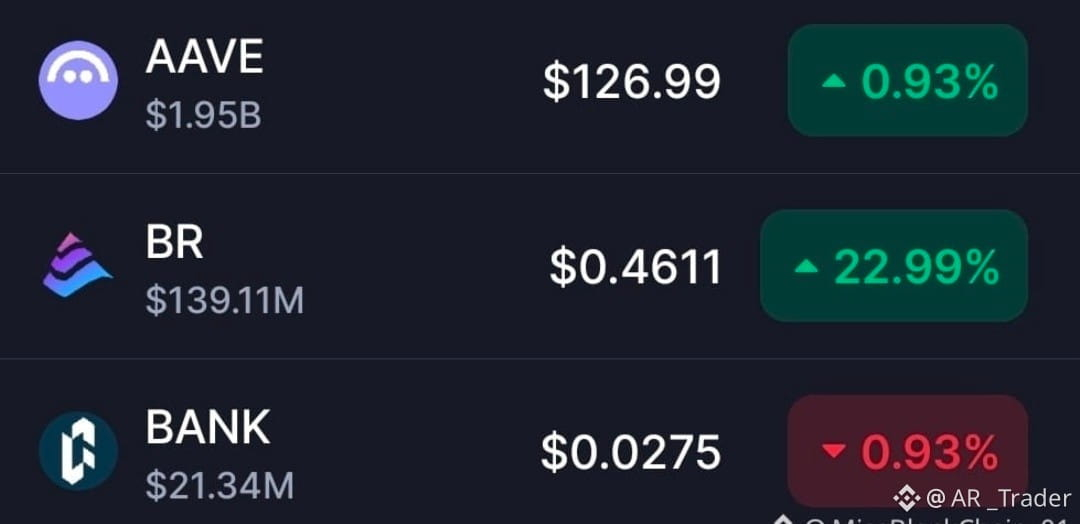Click the BANK token logo icon

click(78, 451)
